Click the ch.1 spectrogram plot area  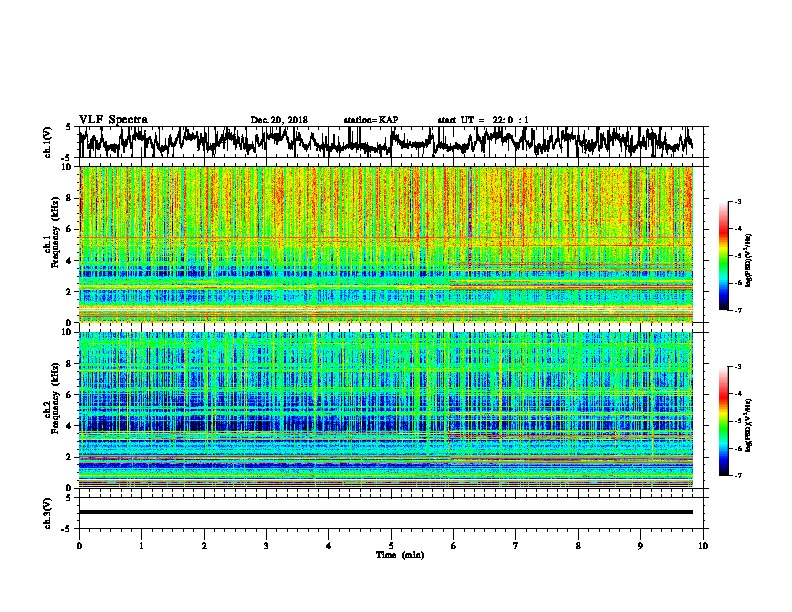coord(386,244)
